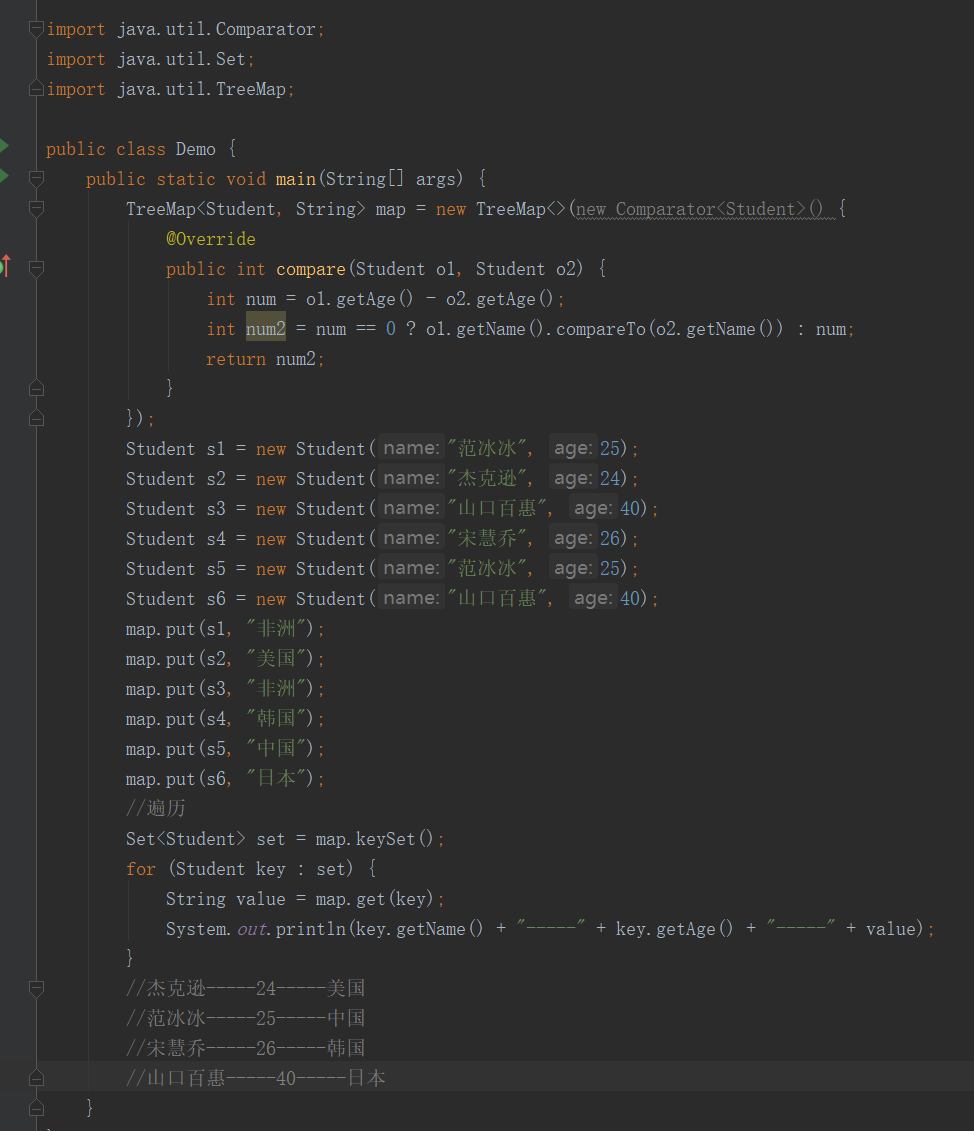Click name hint on s1 Student line
974x1131 pixels.
[x=411, y=448]
